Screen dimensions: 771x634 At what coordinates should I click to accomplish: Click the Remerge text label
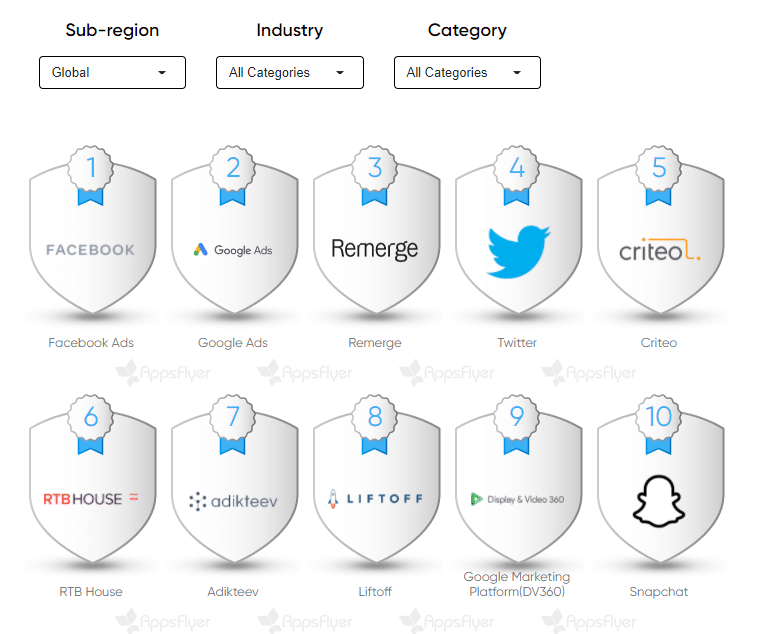pyautogui.click(x=375, y=343)
